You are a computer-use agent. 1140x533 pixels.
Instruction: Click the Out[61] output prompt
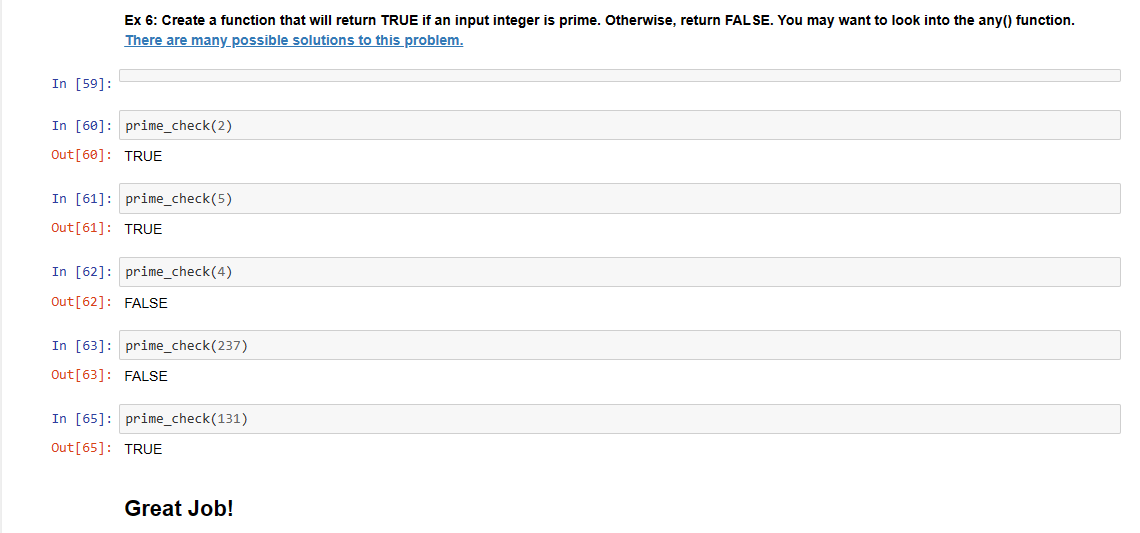[81, 228]
